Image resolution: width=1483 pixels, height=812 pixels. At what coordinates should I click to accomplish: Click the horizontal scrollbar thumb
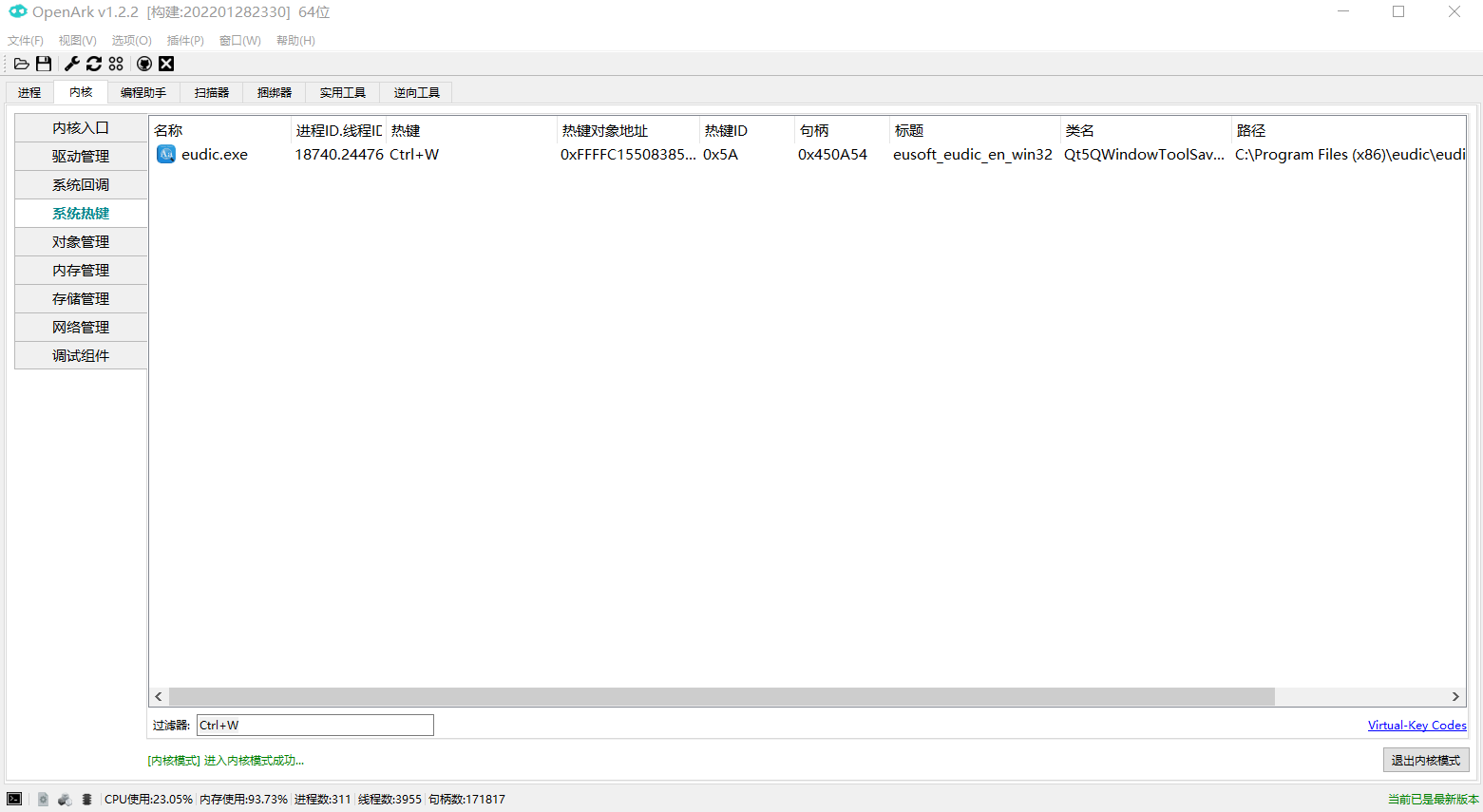pyautogui.click(x=721, y=696)
